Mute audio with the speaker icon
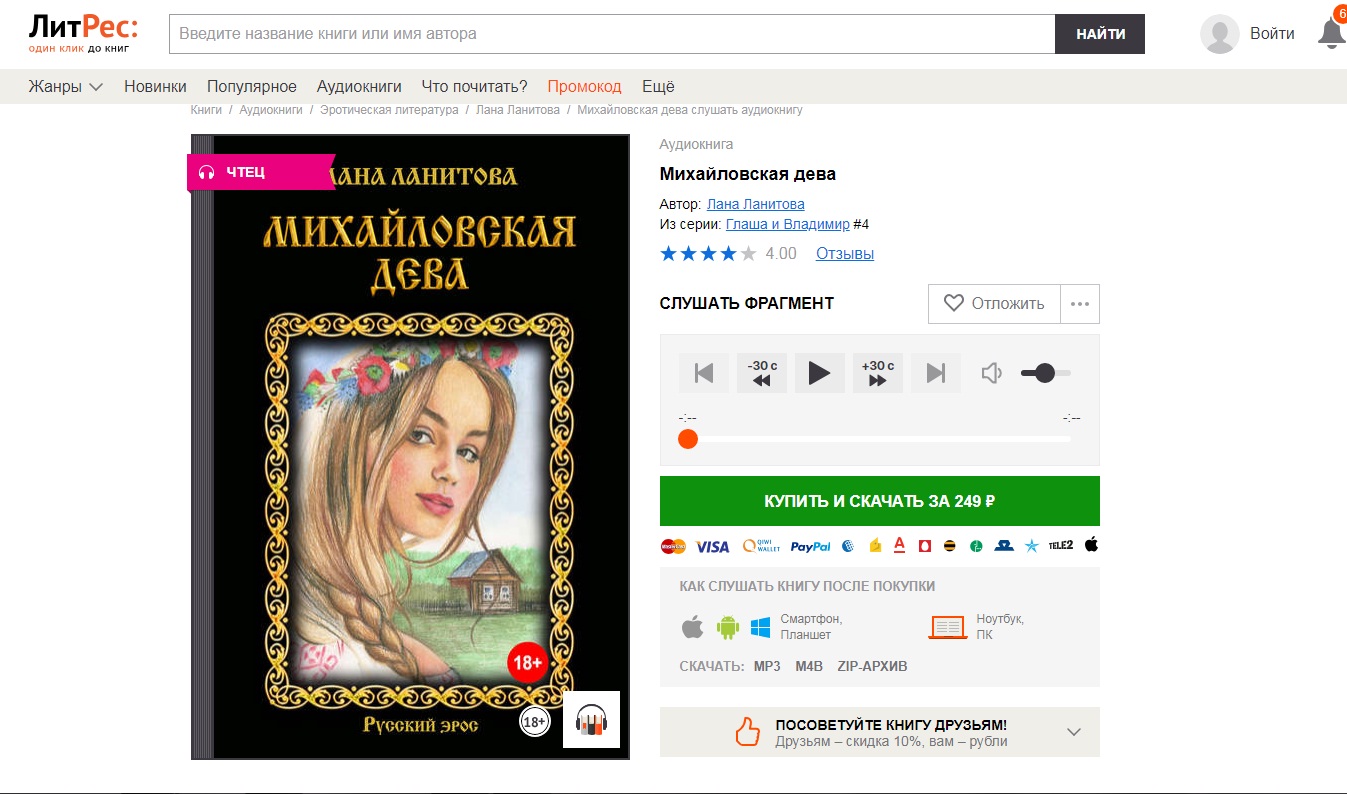This screenshot has height=794, width=1347. point(991,373)
